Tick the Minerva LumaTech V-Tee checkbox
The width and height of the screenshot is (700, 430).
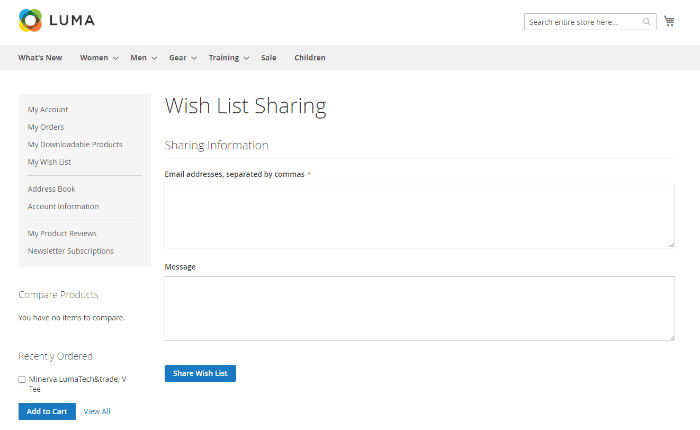pos(22,380)
